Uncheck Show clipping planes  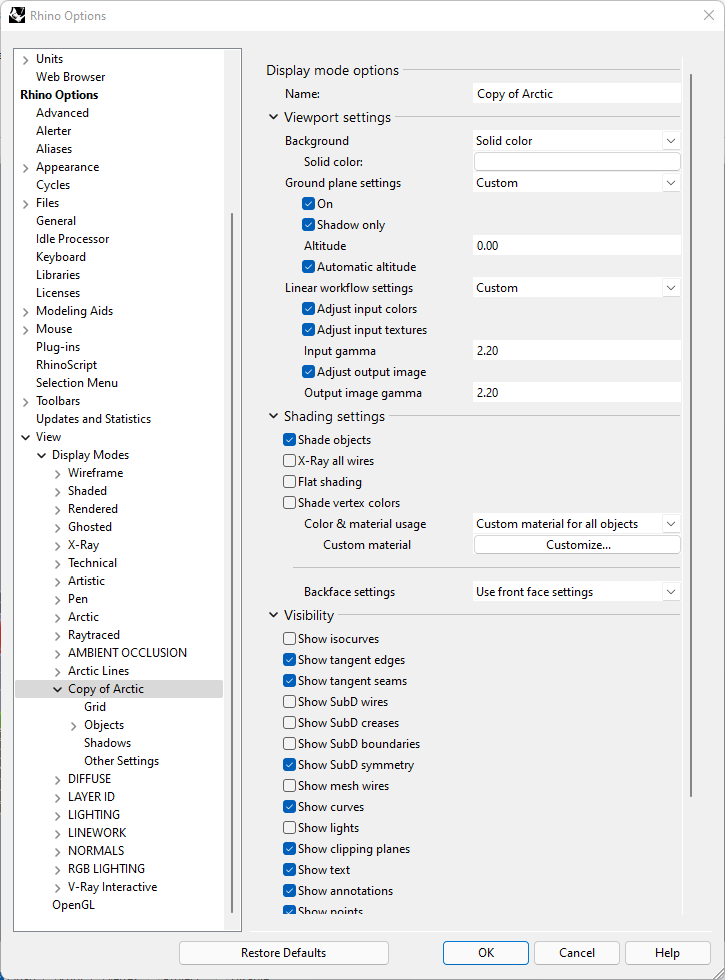[289, 849]
